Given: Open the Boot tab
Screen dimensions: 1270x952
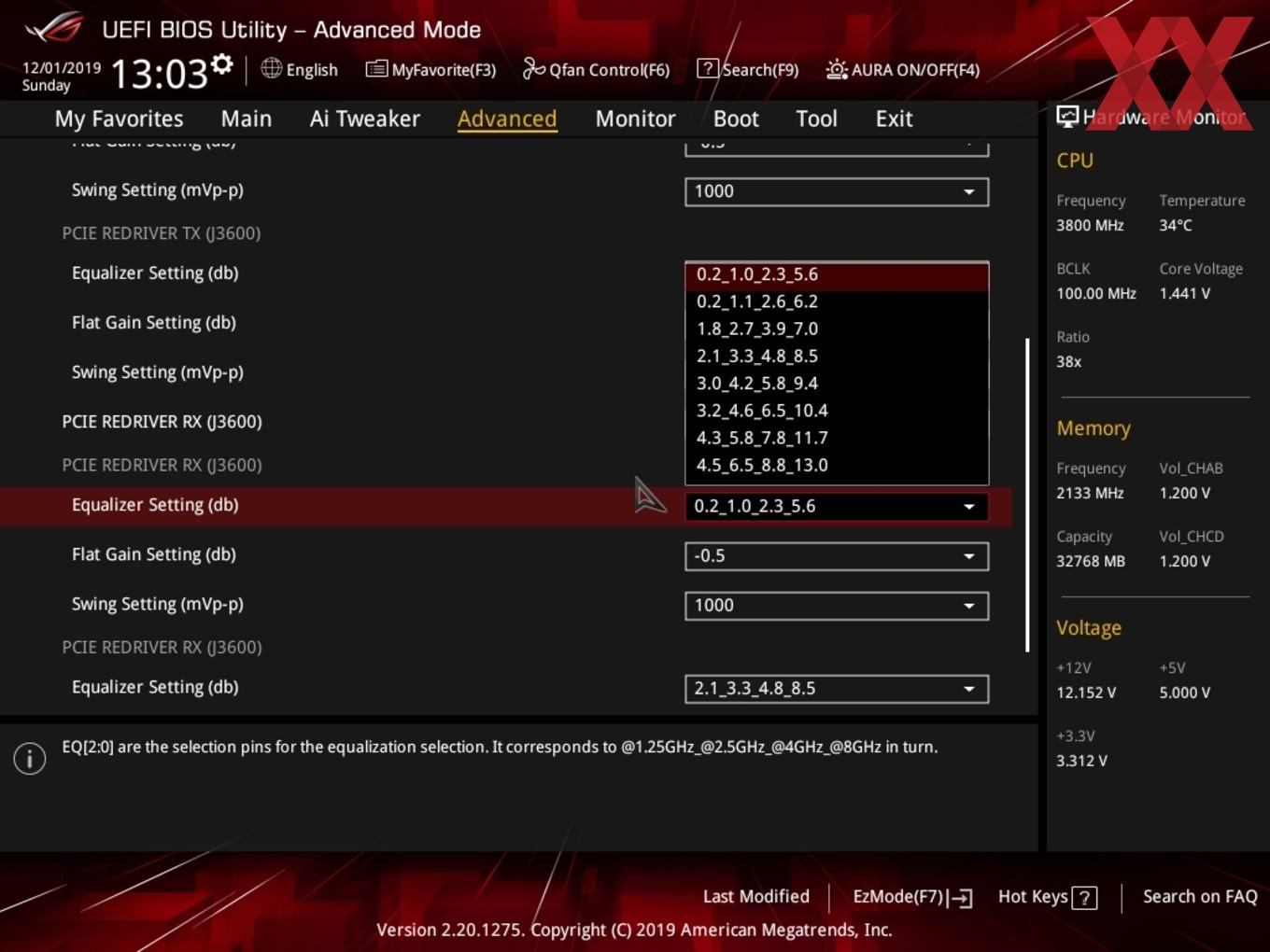Looking at the screenshot, I should tap(736, 119).
